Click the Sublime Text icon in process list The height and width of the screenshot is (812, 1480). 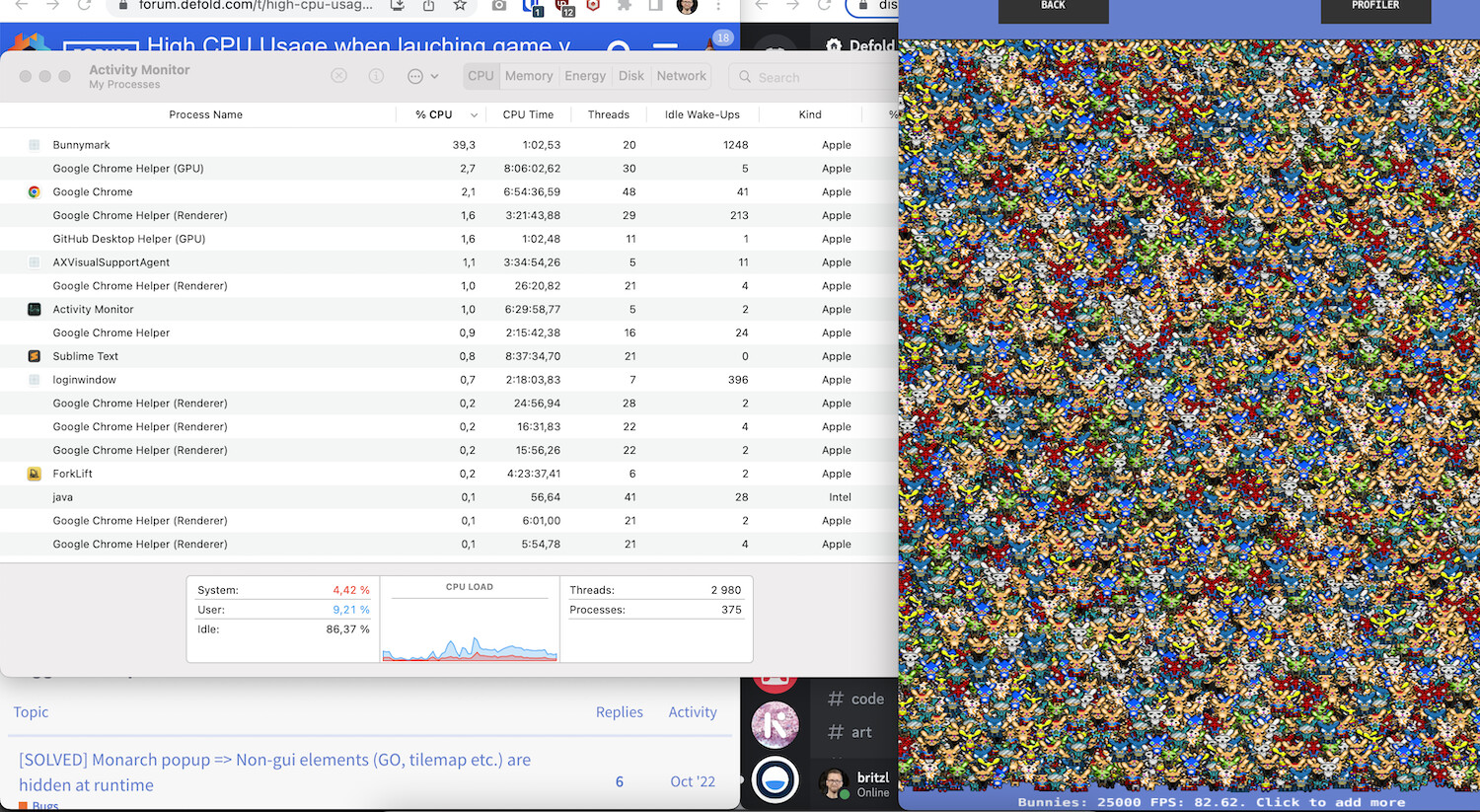click(x=35, y=356)
